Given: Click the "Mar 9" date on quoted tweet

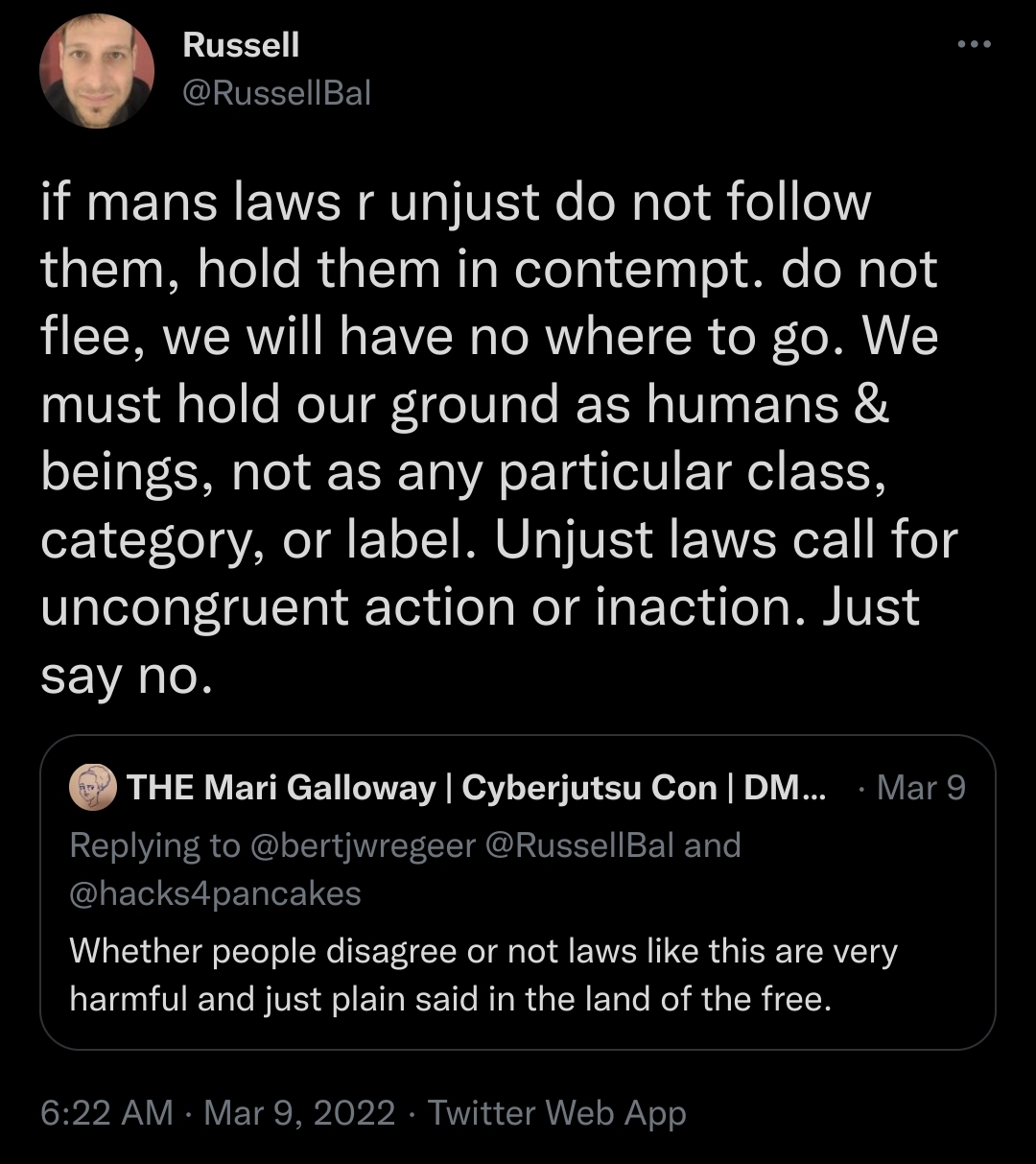Looking at the screenshot, I should point(921,788).
